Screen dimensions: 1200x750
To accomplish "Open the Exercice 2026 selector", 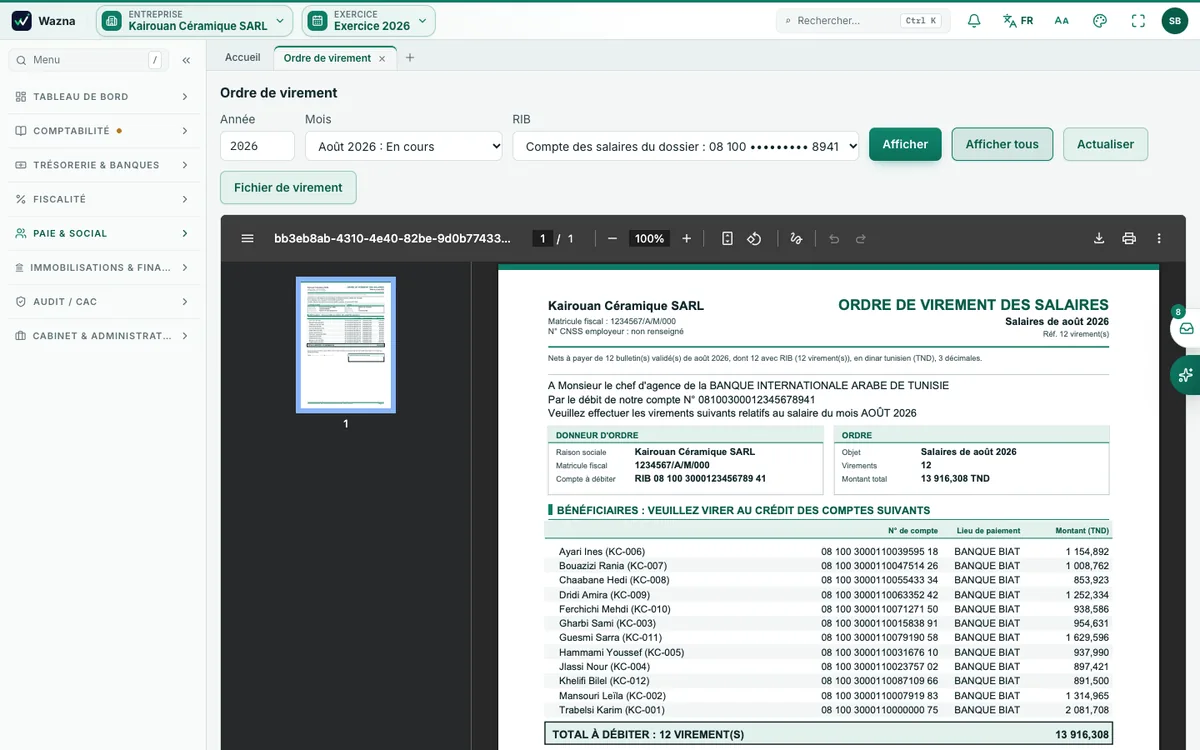I will (369, 20).
